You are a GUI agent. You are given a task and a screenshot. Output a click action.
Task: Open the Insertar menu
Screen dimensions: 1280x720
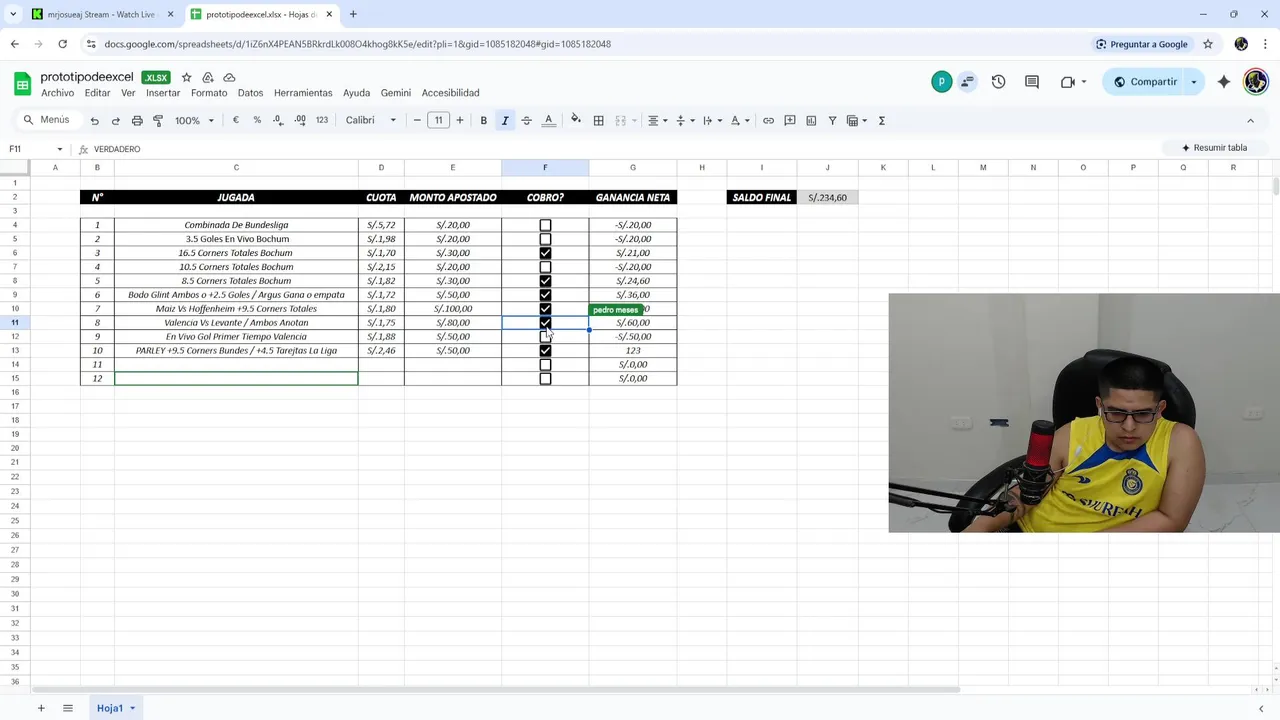coord(163,93)
